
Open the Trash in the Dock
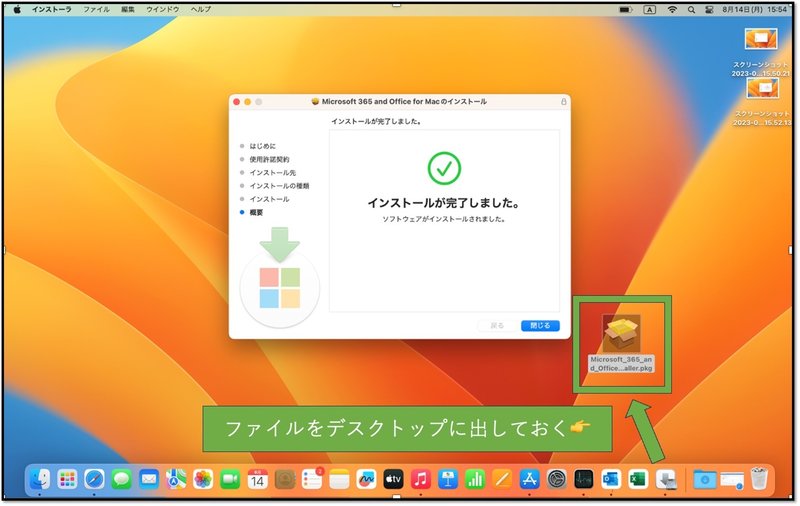[760, 479]
